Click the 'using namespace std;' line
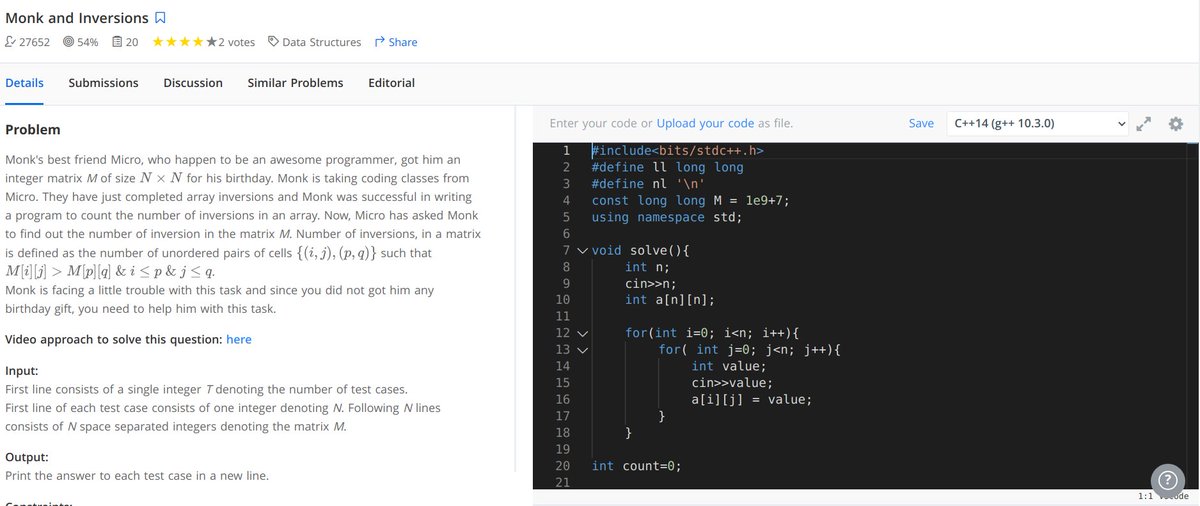The height and width of the screenshot is (506, 1200). (667, 217)
